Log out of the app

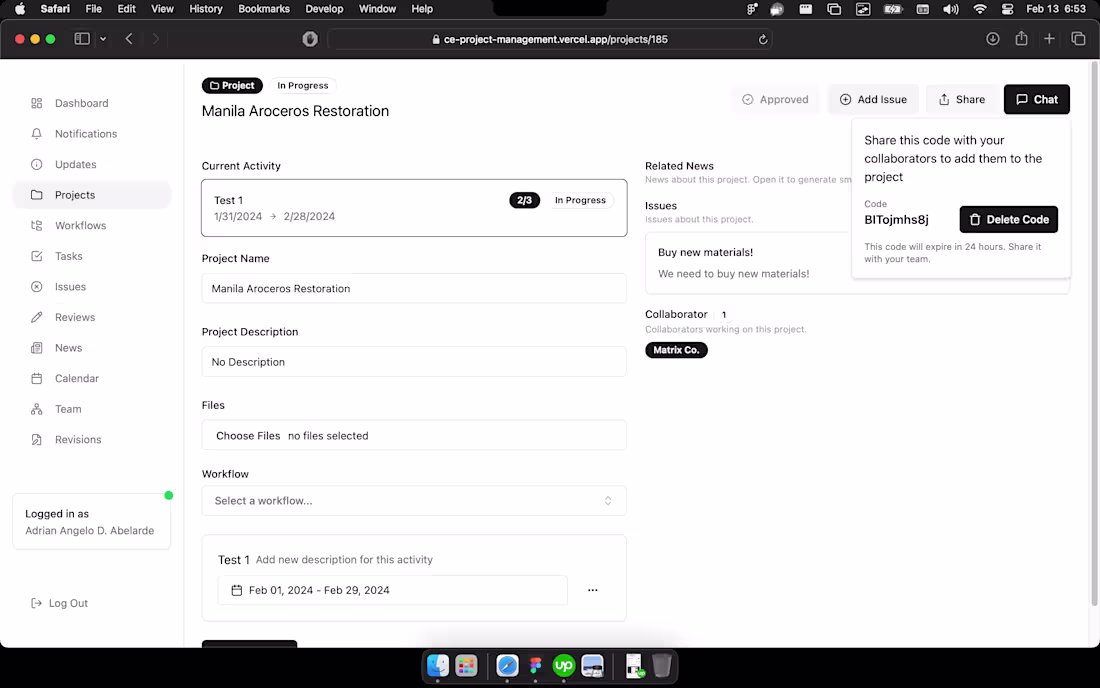[60, 603]
